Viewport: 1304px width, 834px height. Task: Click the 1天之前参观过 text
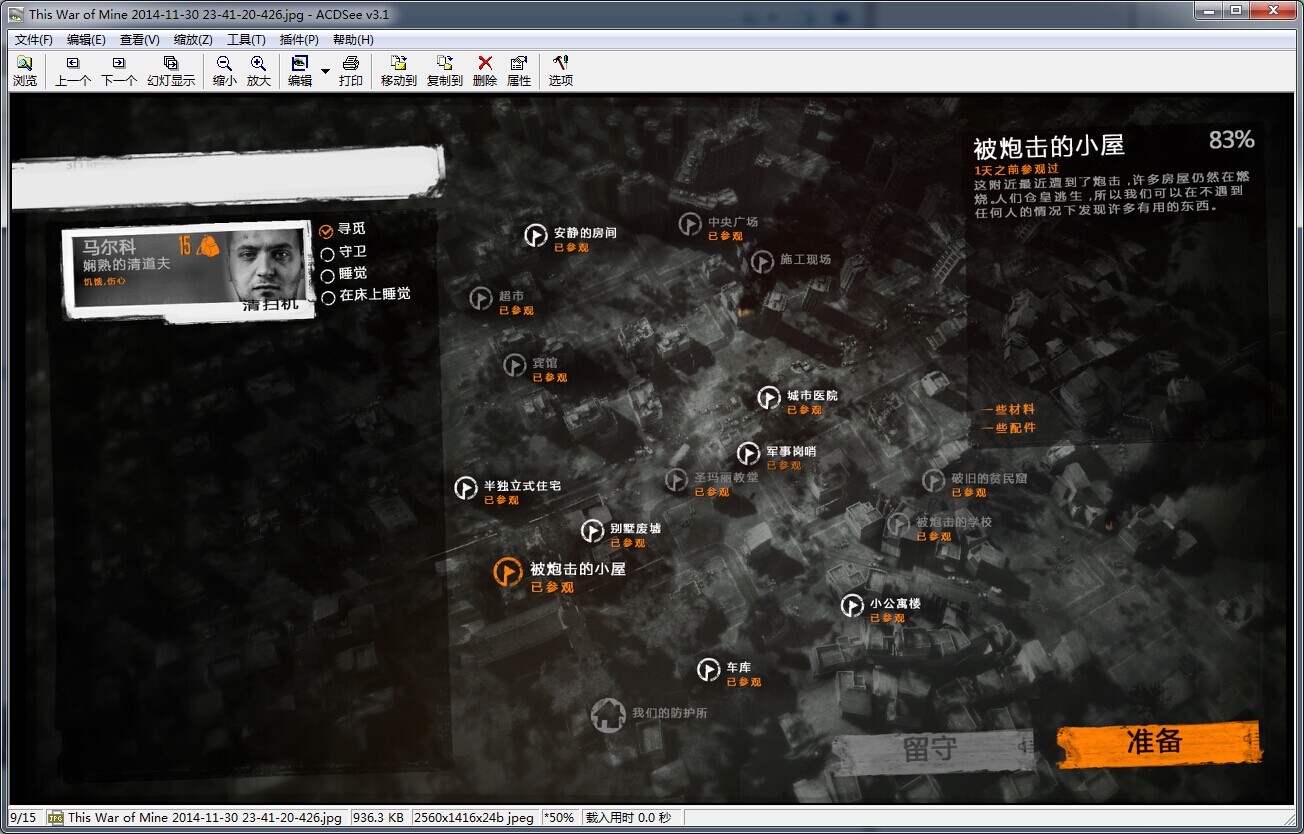tap(1016, 169)
